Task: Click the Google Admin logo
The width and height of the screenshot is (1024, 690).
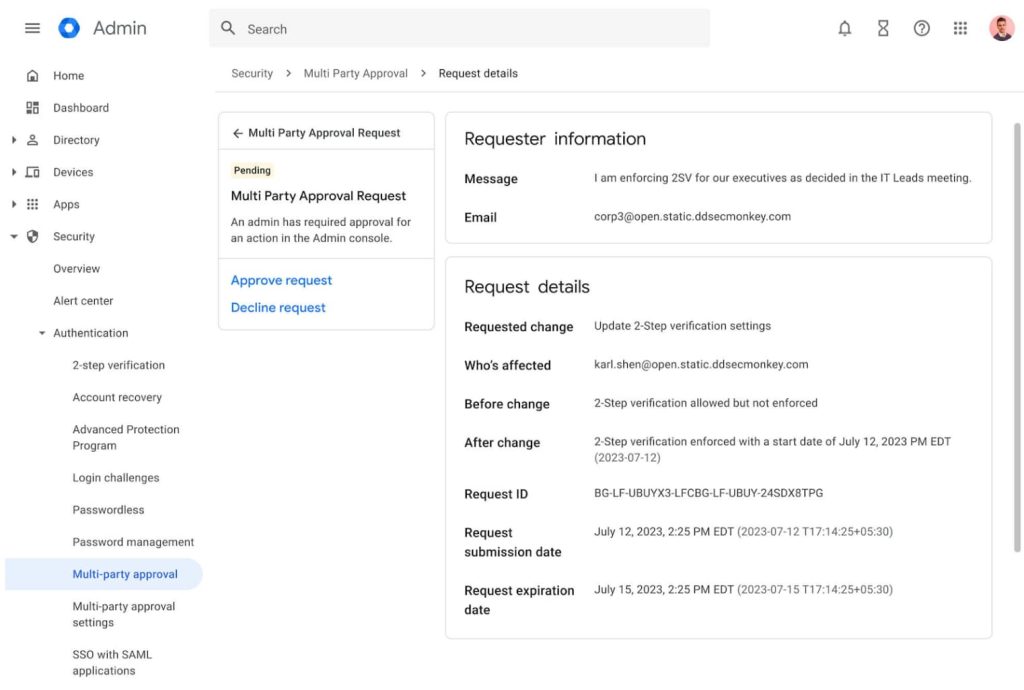Action: (69, 28)
